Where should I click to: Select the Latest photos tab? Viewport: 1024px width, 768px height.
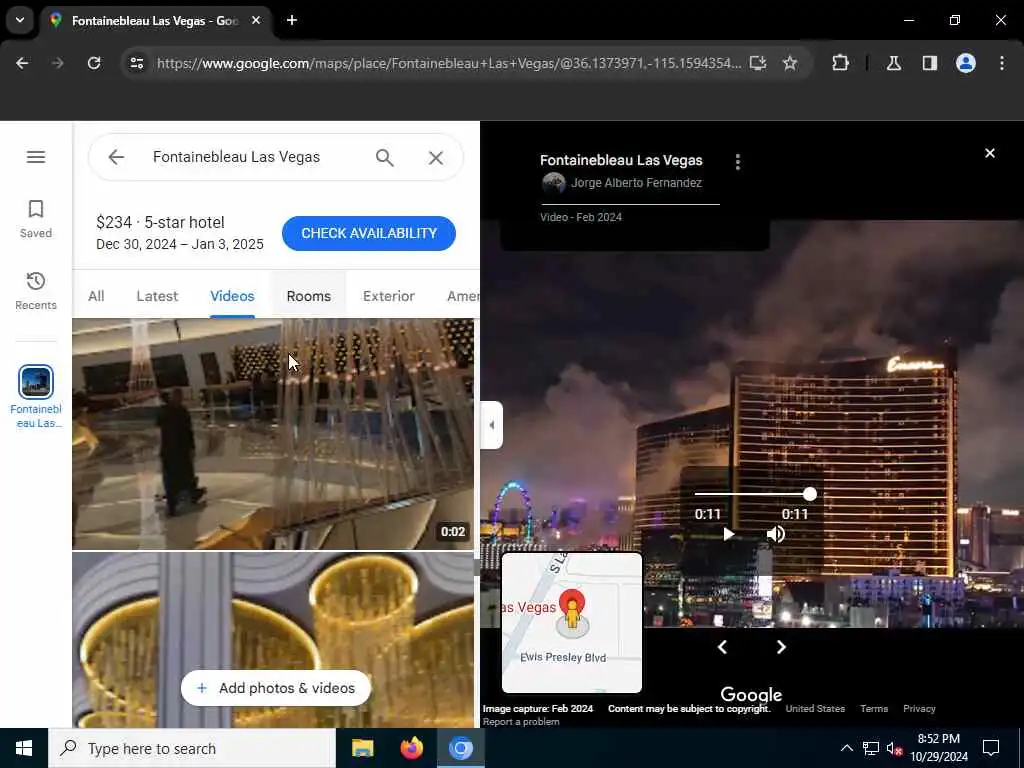pos(157,296)
